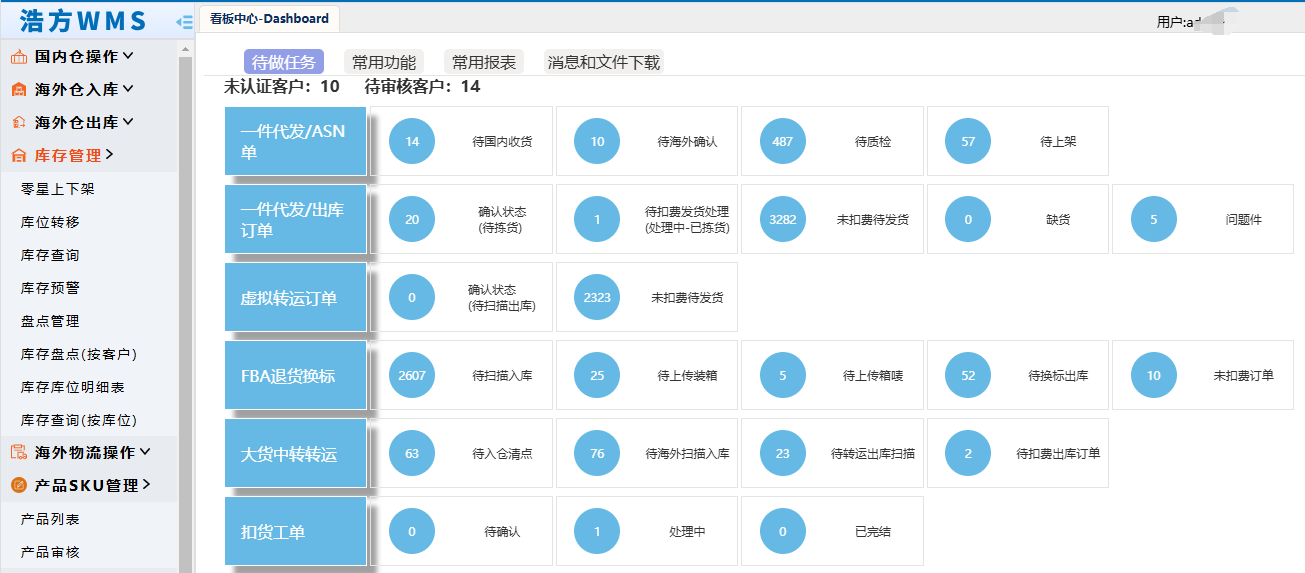Open the 52 待换标出库 count circle
The image size is (1305, 573).
968,376
